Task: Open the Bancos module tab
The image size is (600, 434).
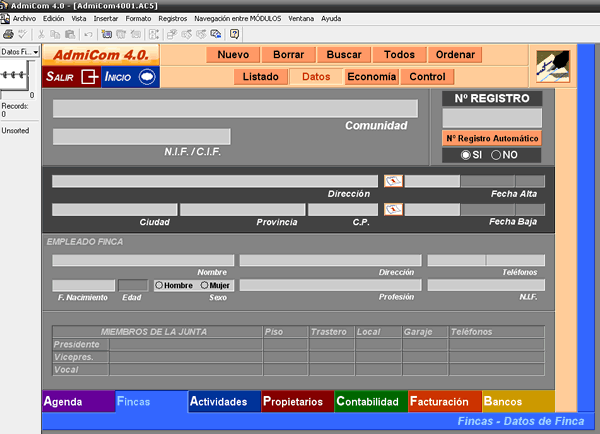Action: tap(518, 401)
